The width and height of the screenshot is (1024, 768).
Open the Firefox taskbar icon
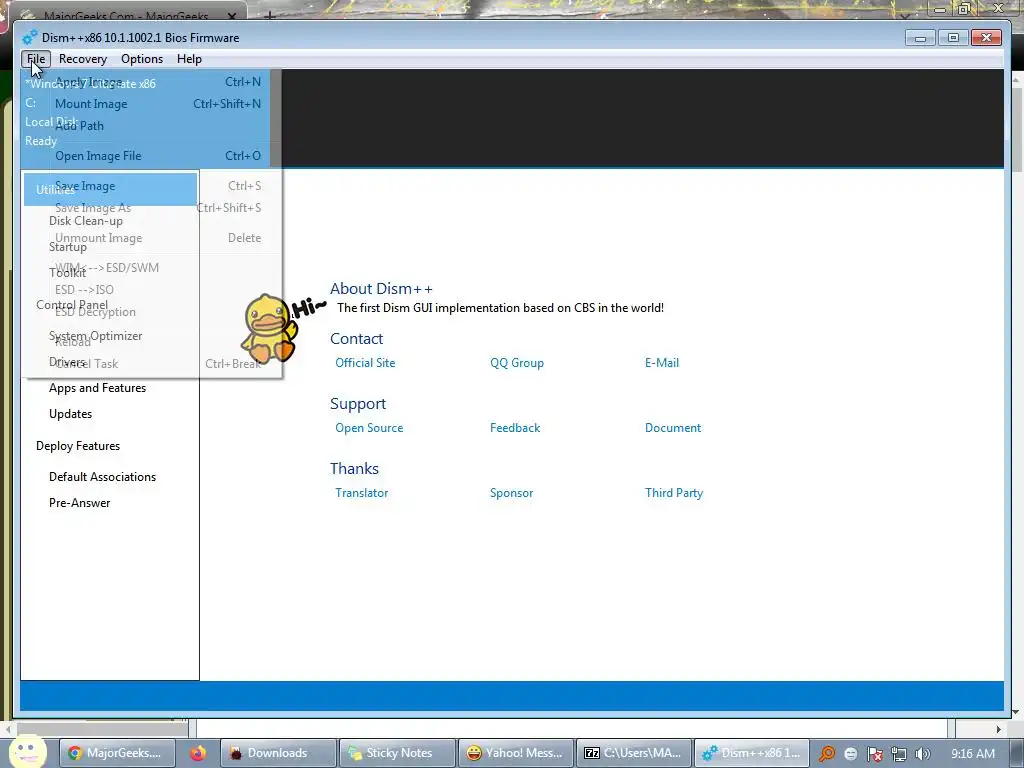198,753
